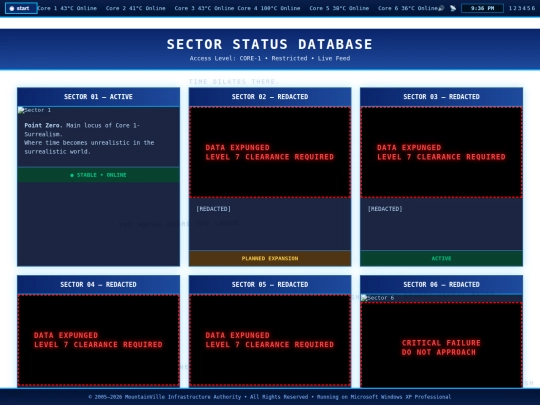Click Sector 04 DATA EXPUNGED panel

coord(98,340)
